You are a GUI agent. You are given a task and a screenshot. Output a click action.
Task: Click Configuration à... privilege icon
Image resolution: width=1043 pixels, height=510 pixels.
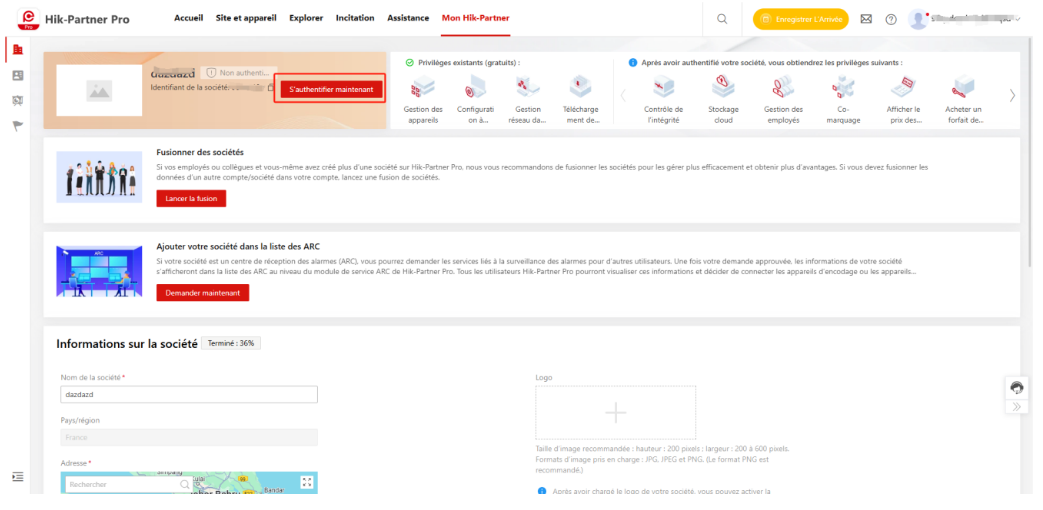475,86
